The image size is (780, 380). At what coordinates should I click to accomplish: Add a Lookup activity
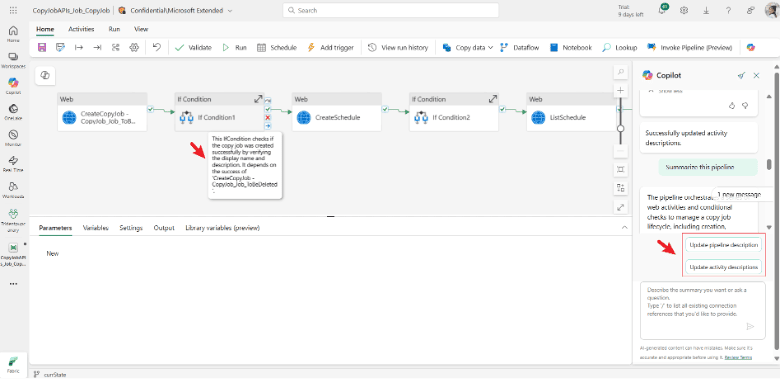619,48
